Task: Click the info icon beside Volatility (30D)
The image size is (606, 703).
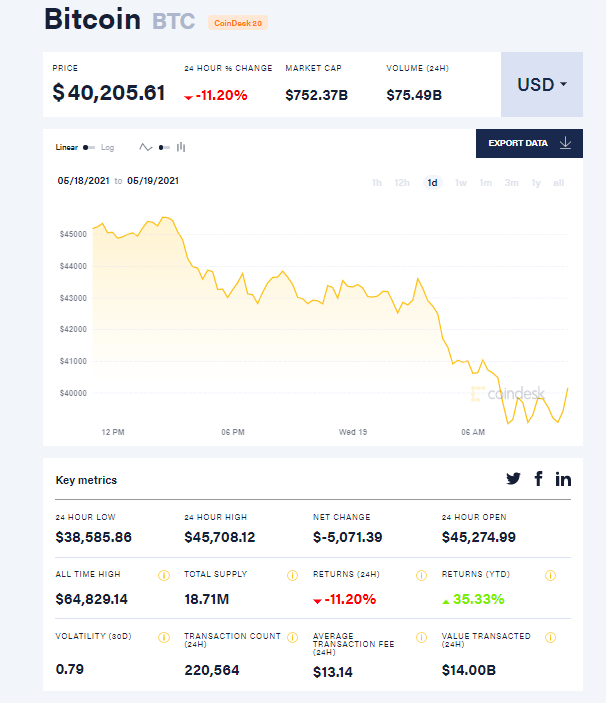Action: (163, 636)
